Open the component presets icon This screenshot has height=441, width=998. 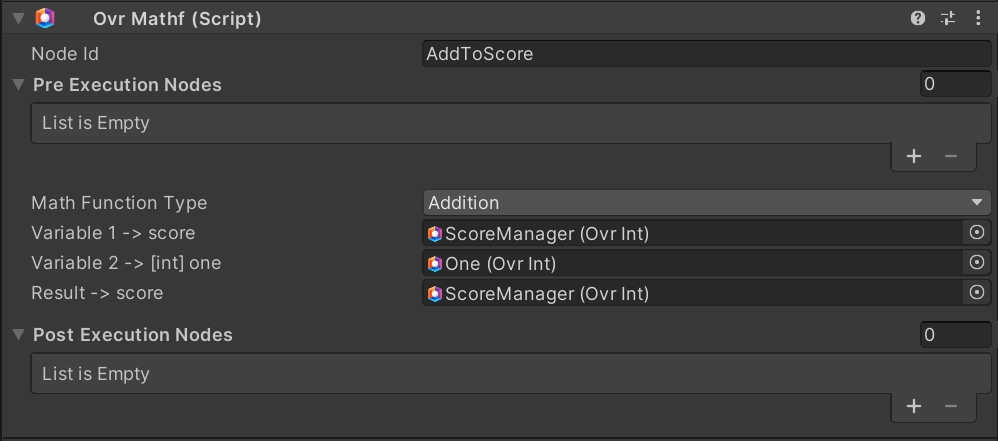click(947, 18)
